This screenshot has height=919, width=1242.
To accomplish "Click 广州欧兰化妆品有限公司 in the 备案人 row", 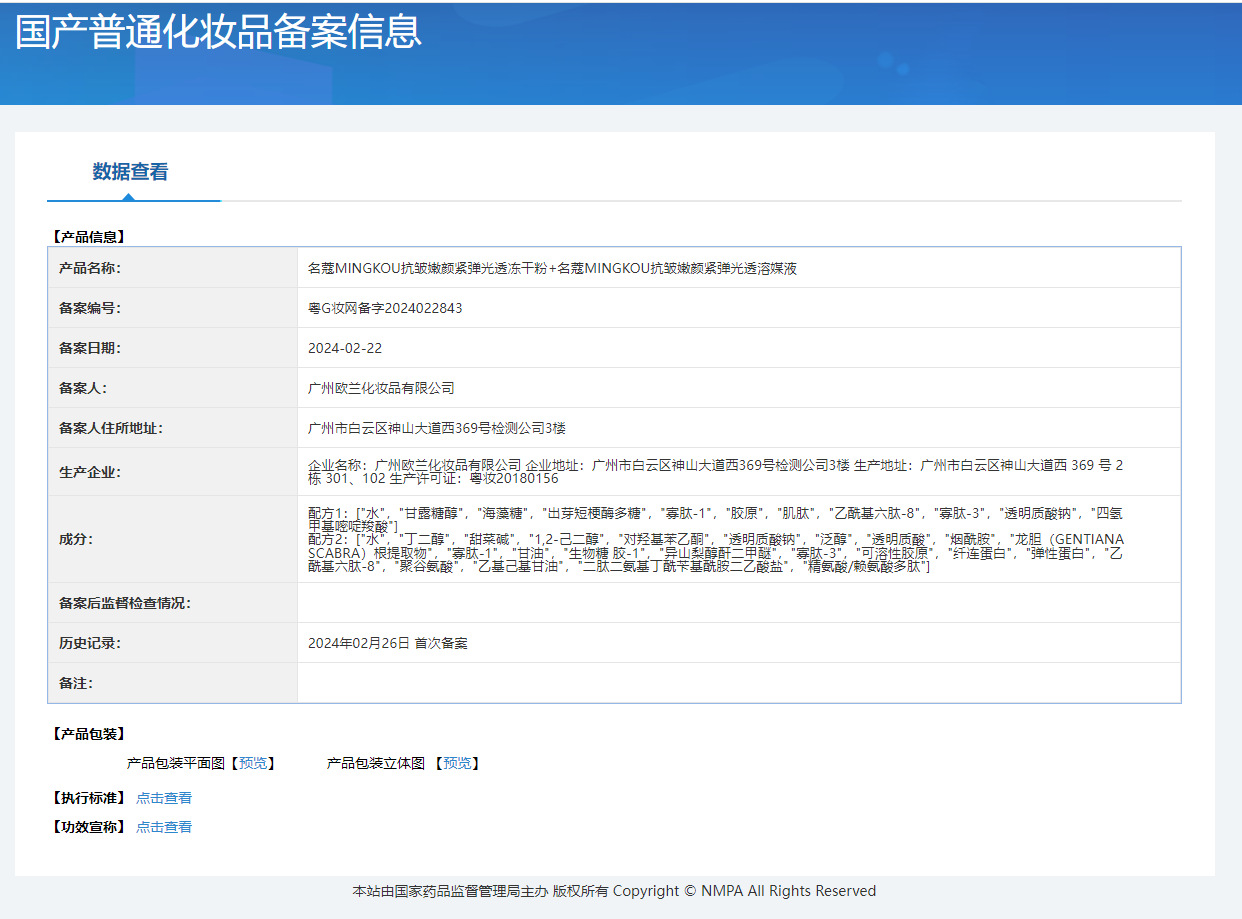I will [381, 388].
